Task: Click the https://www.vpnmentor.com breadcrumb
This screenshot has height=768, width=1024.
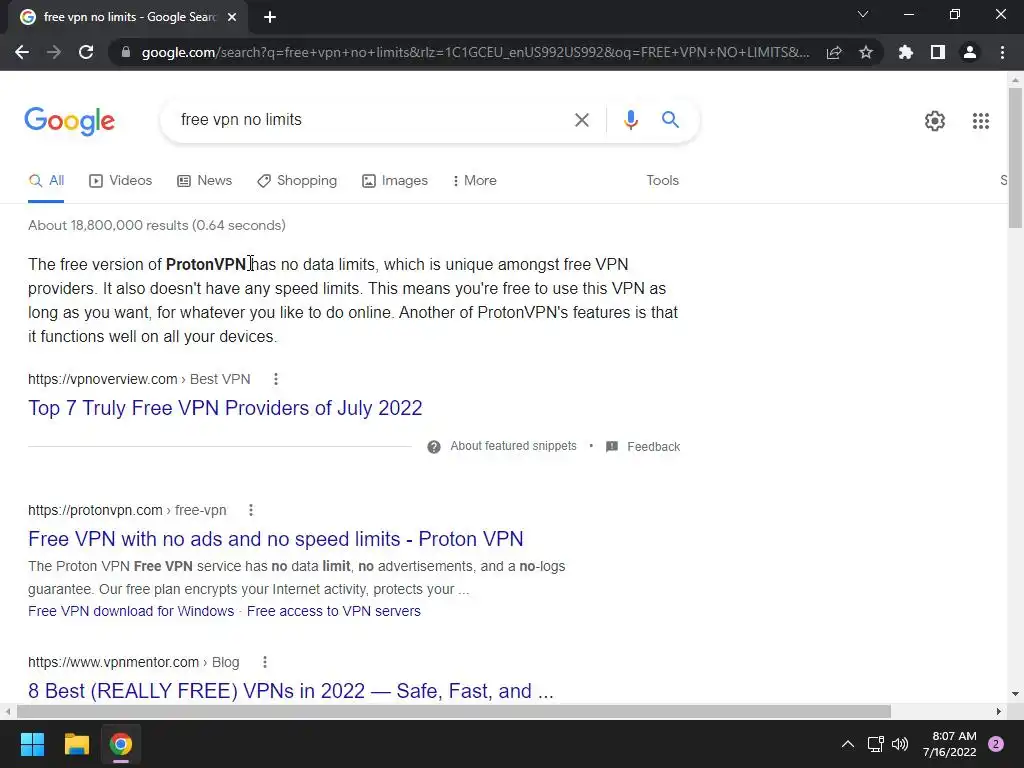Action: [114, 662]
